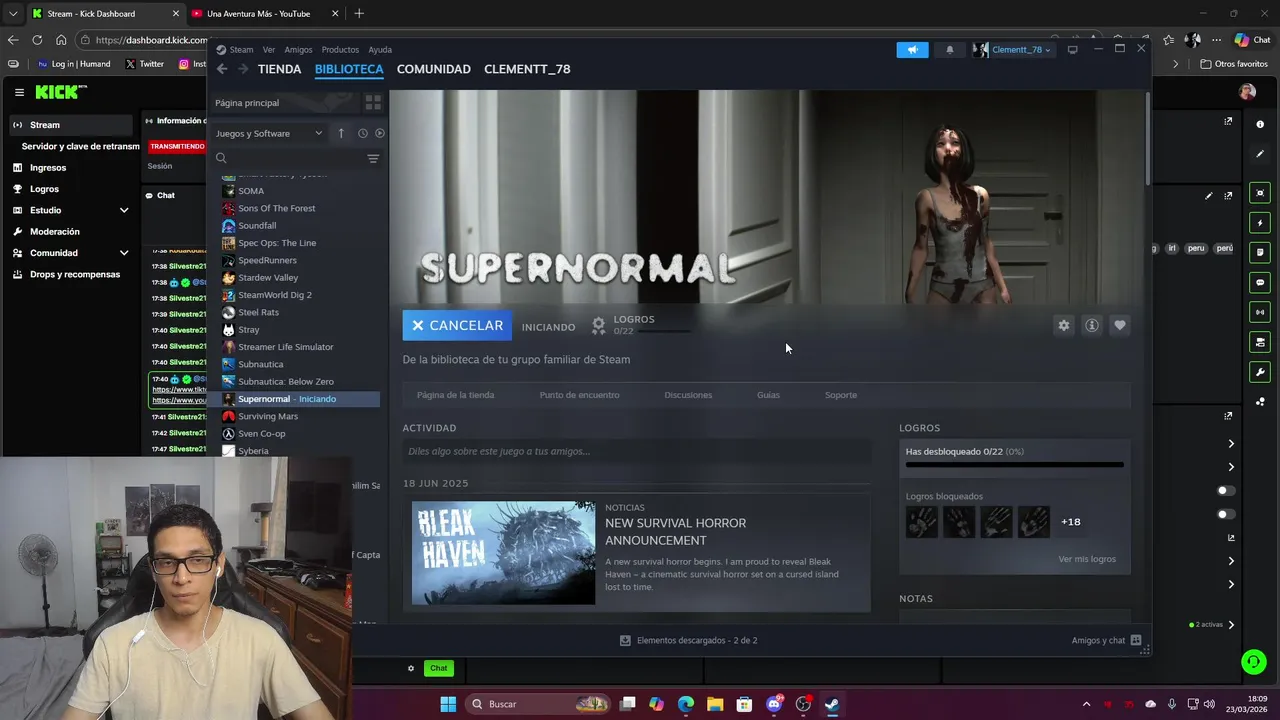Enter Steam Big Picture mode icon

click(x=1072, y=49)
